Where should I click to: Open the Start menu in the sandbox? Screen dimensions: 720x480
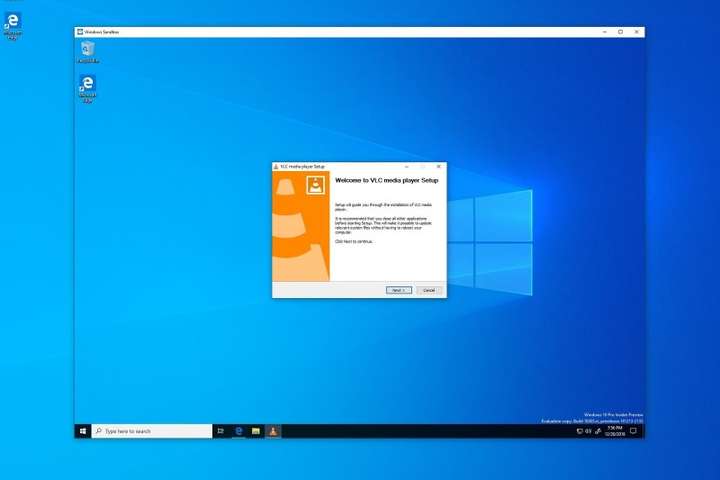(x=82, y=431)
